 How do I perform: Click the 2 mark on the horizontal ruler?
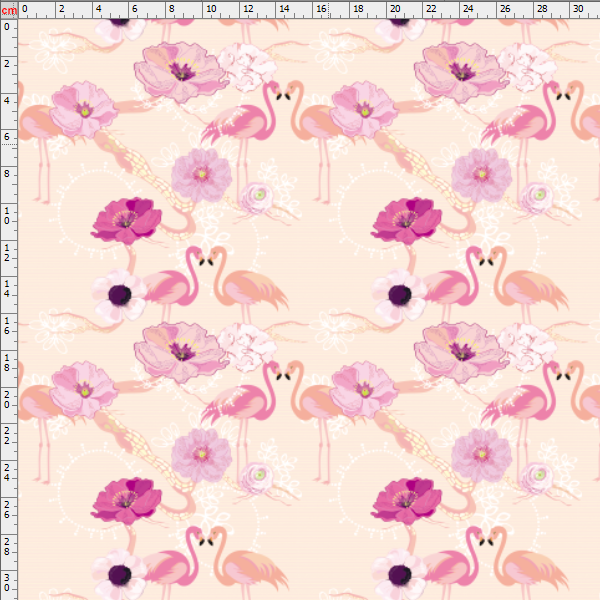point(62,9)
